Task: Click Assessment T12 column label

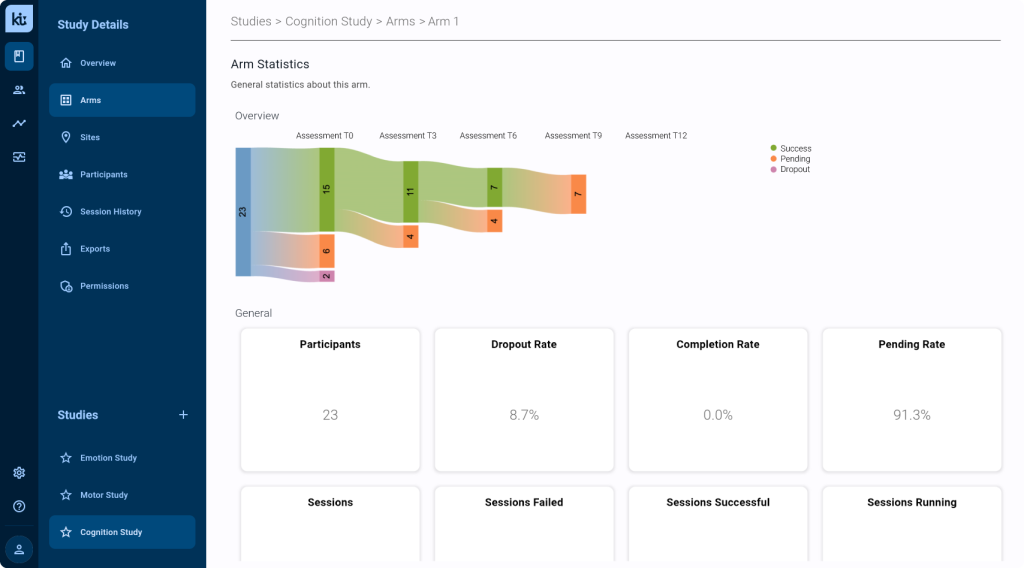Action: click(656, 136)
